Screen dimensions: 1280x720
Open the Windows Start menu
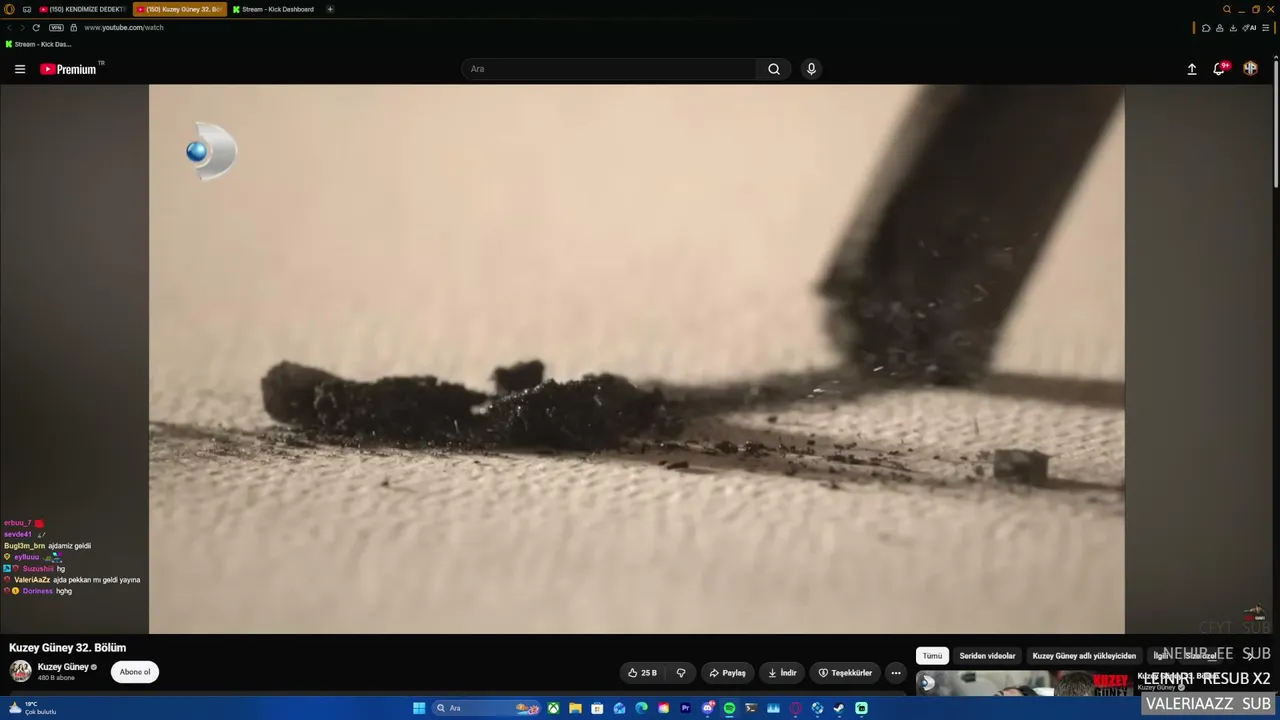point(419,708)
